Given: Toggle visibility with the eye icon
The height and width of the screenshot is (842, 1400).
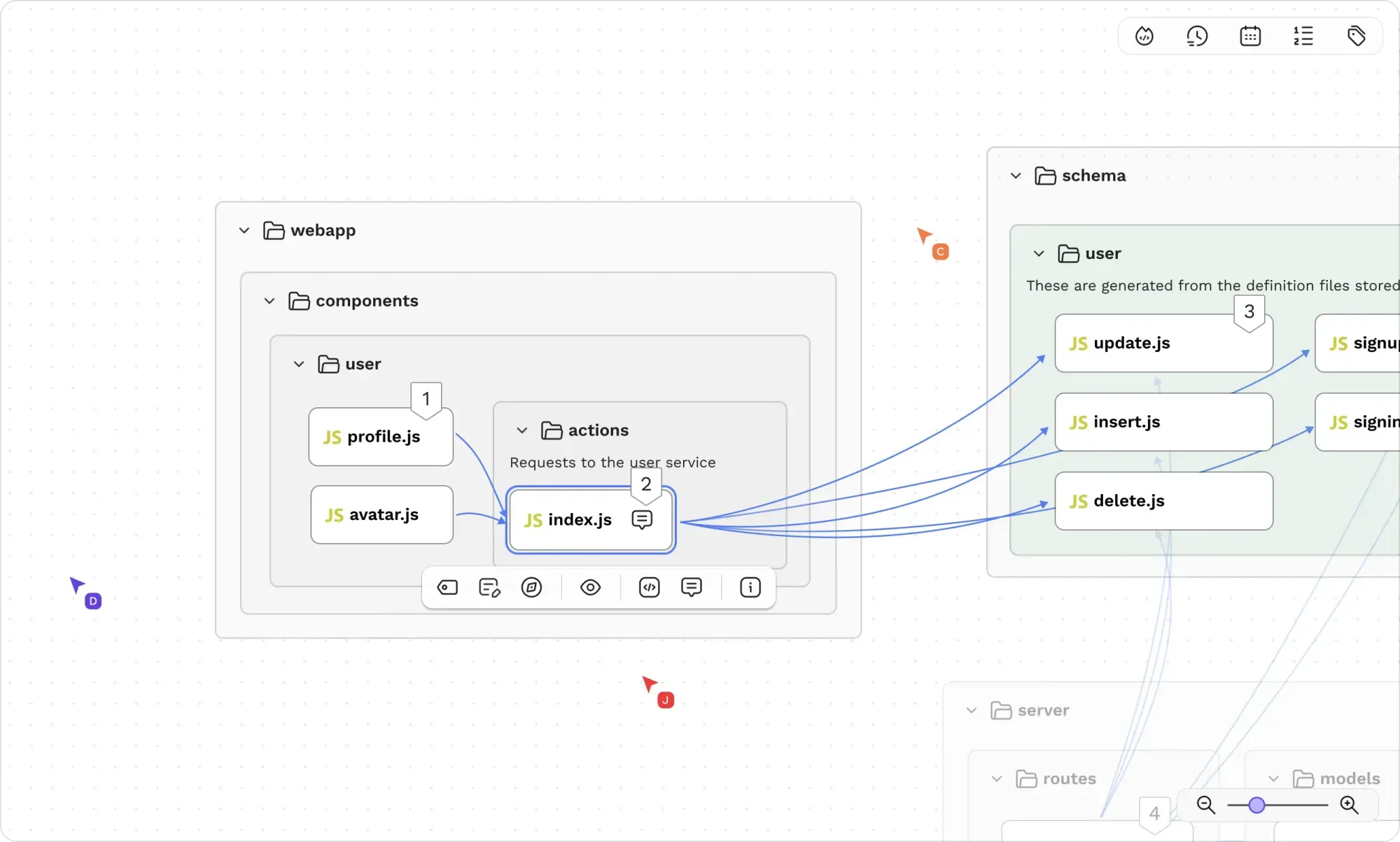Looking at the screenshot, I should click(x=590, y=587).
